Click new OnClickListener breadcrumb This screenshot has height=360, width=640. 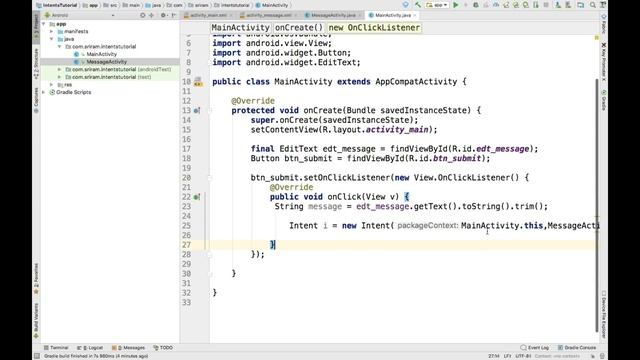[374, 28]
